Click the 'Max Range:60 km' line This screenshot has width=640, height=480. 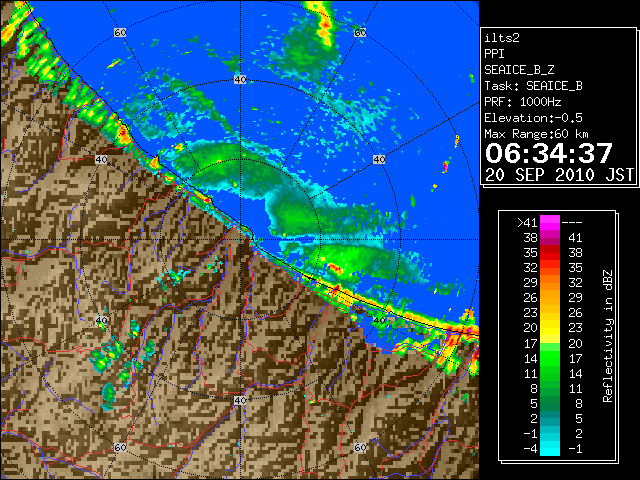point(536,134)
